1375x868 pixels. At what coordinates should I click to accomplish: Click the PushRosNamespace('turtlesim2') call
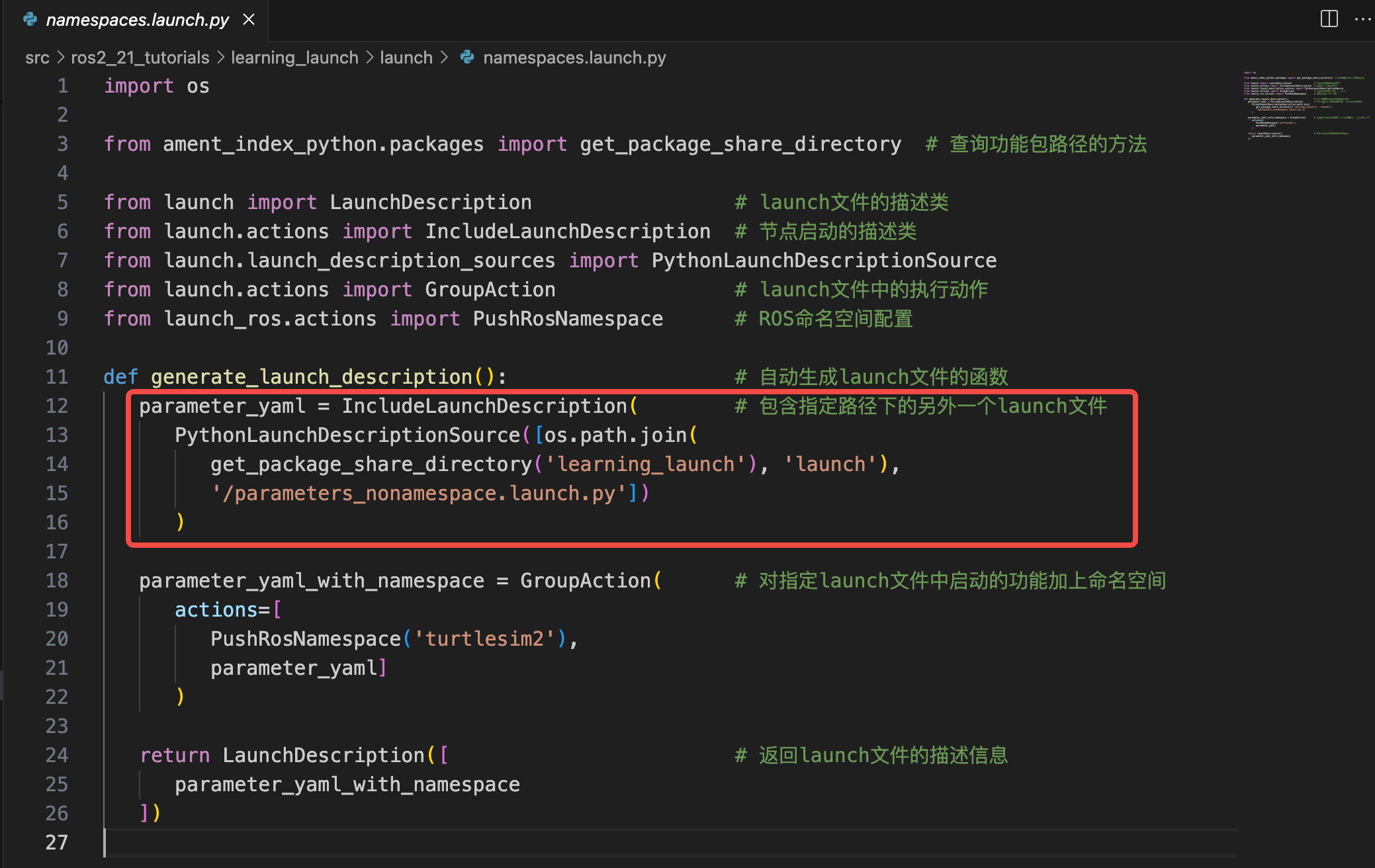point(388,639)
